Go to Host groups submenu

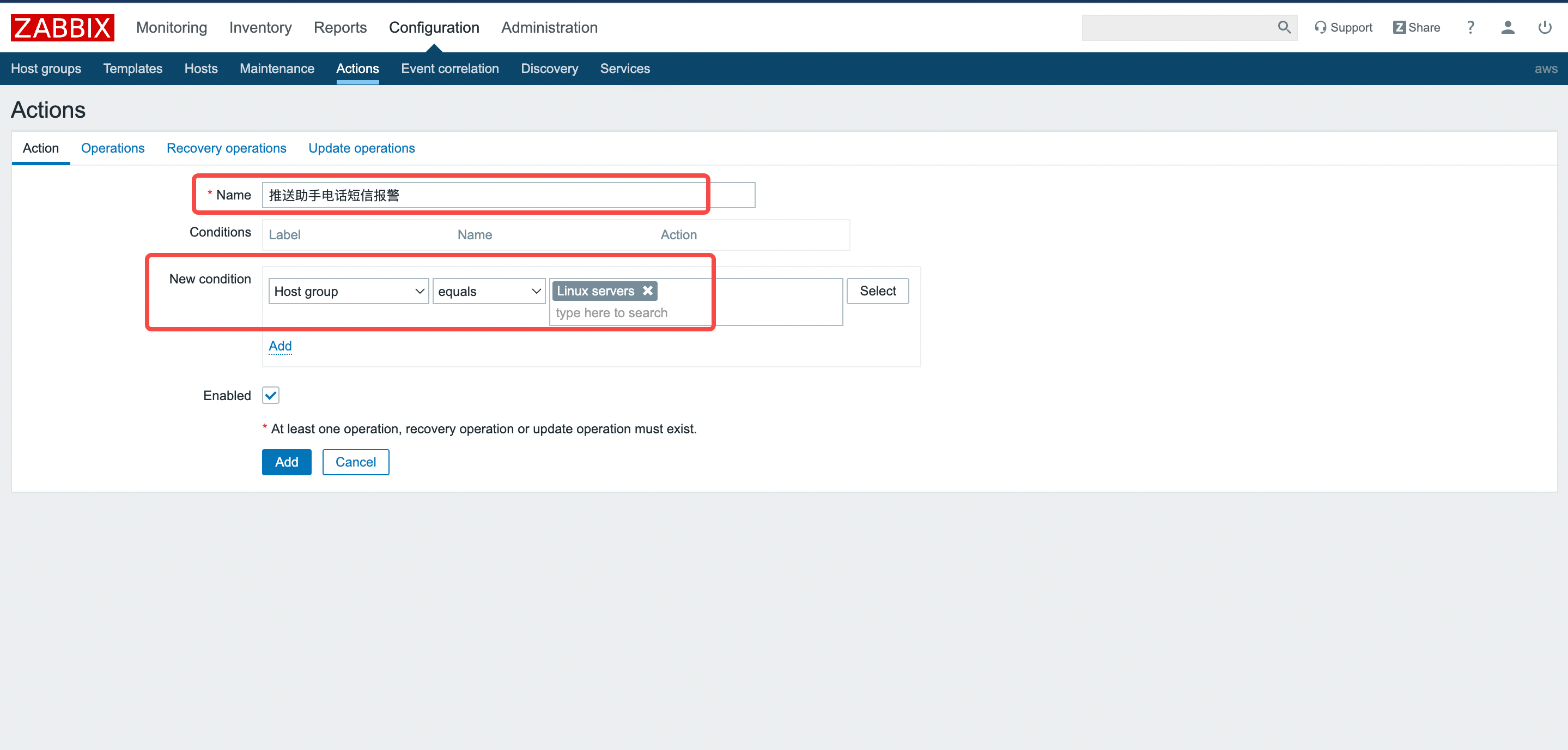(46, 69)
